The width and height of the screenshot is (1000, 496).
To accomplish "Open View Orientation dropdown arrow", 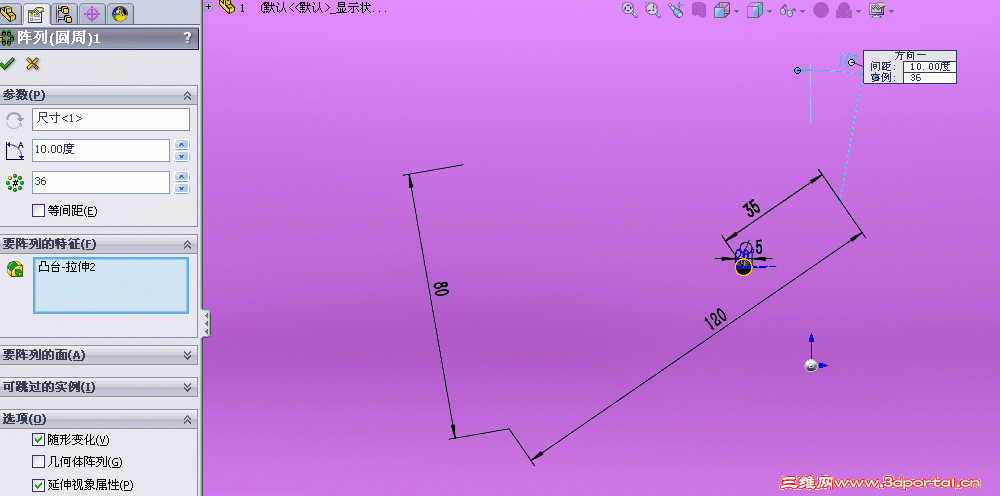I will (x=737, y=11).
